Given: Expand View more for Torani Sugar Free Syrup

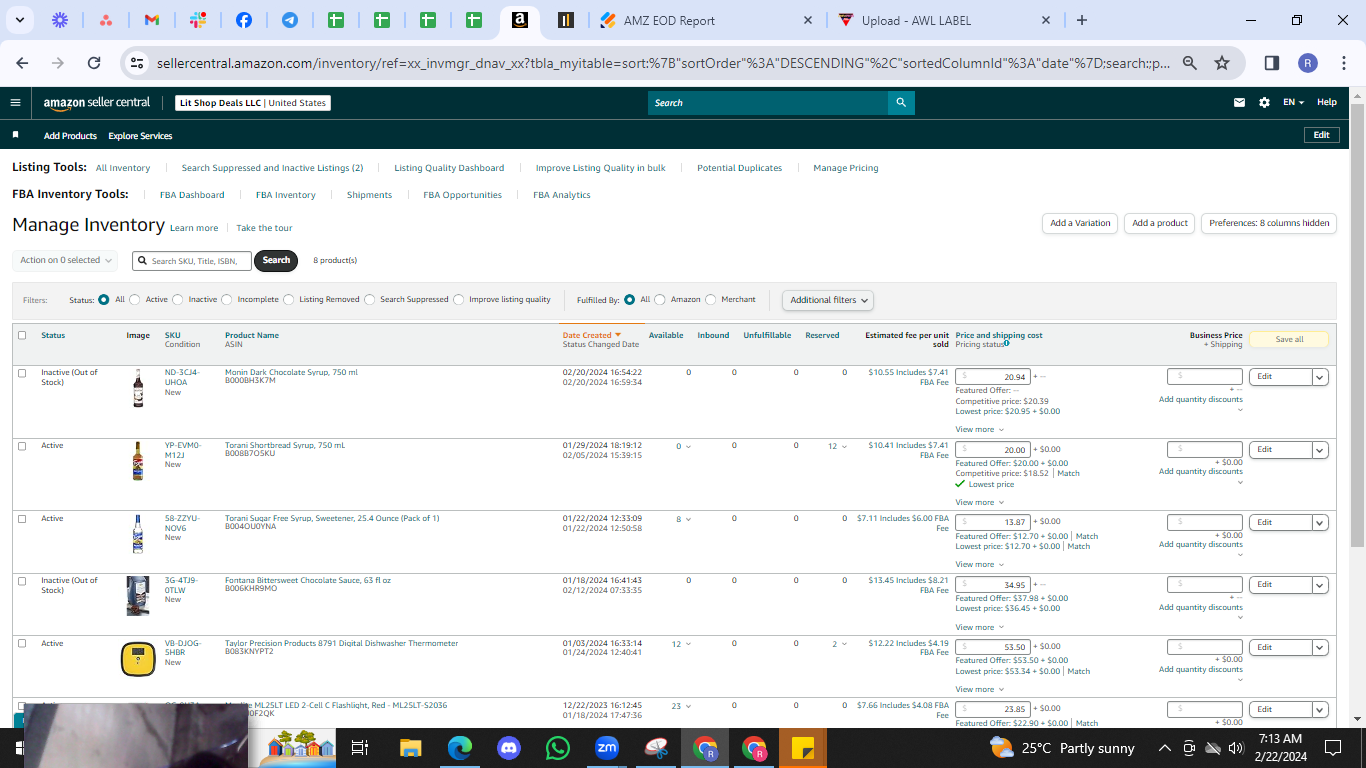Looking at the screenshot, I should click(x=978, y=564).
